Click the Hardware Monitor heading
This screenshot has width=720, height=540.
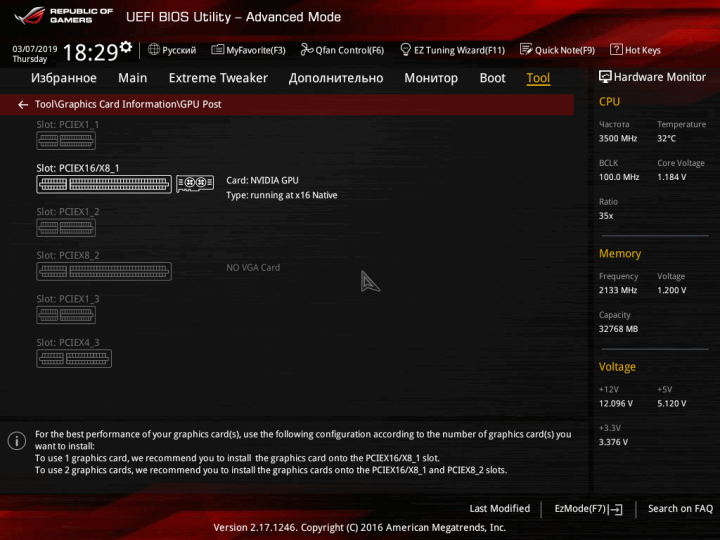click(659, 77)
